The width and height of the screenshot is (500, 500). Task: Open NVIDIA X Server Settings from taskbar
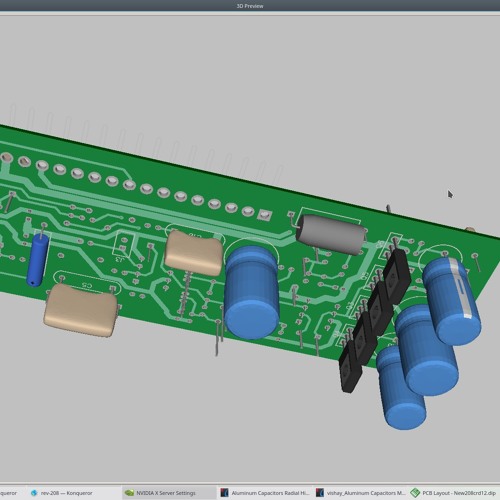[169, 493]
